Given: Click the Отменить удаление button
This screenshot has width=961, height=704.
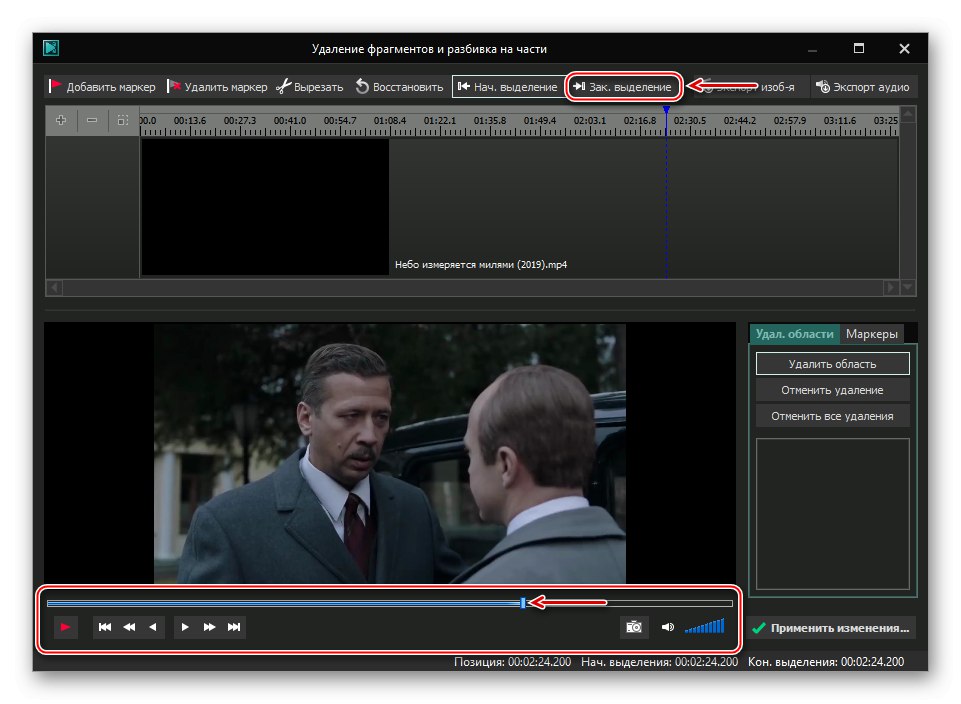Looking at the screenshot, I should [832, 390].
